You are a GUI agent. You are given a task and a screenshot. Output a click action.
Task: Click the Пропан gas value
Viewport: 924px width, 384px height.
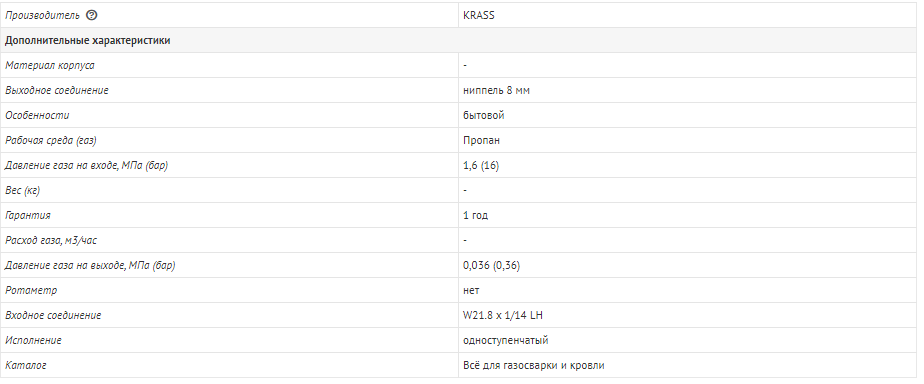click(482, 141)
